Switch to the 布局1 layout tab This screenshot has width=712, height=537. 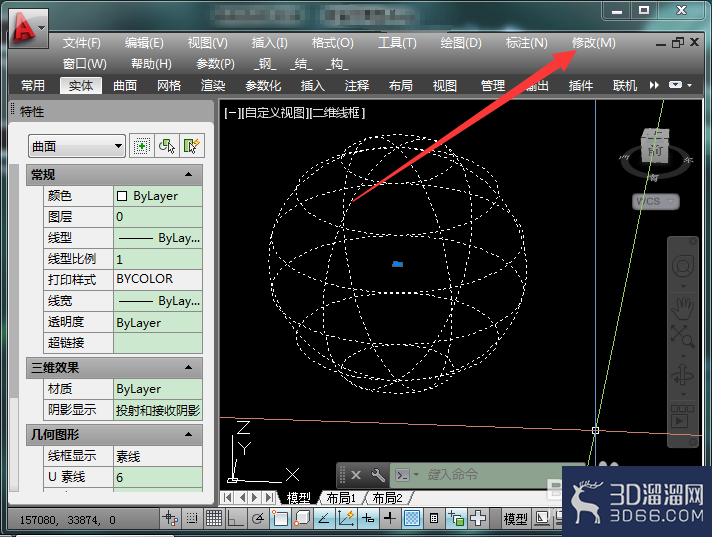341,498
